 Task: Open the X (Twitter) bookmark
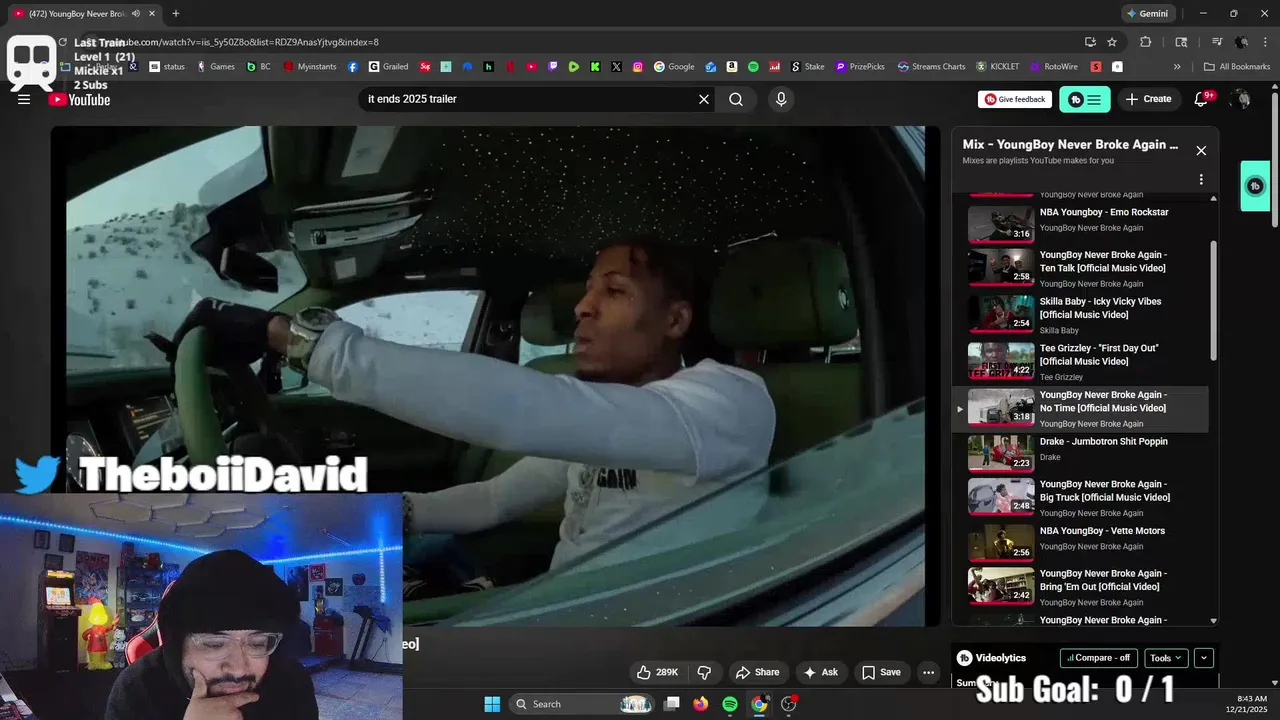pos(616,67)
